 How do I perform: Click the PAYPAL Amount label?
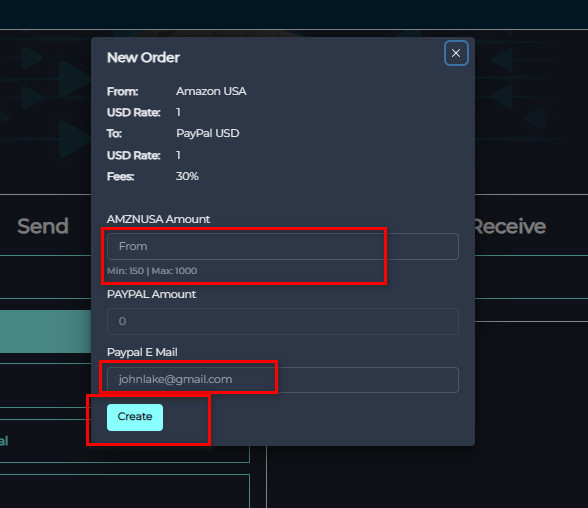point(152,294)
